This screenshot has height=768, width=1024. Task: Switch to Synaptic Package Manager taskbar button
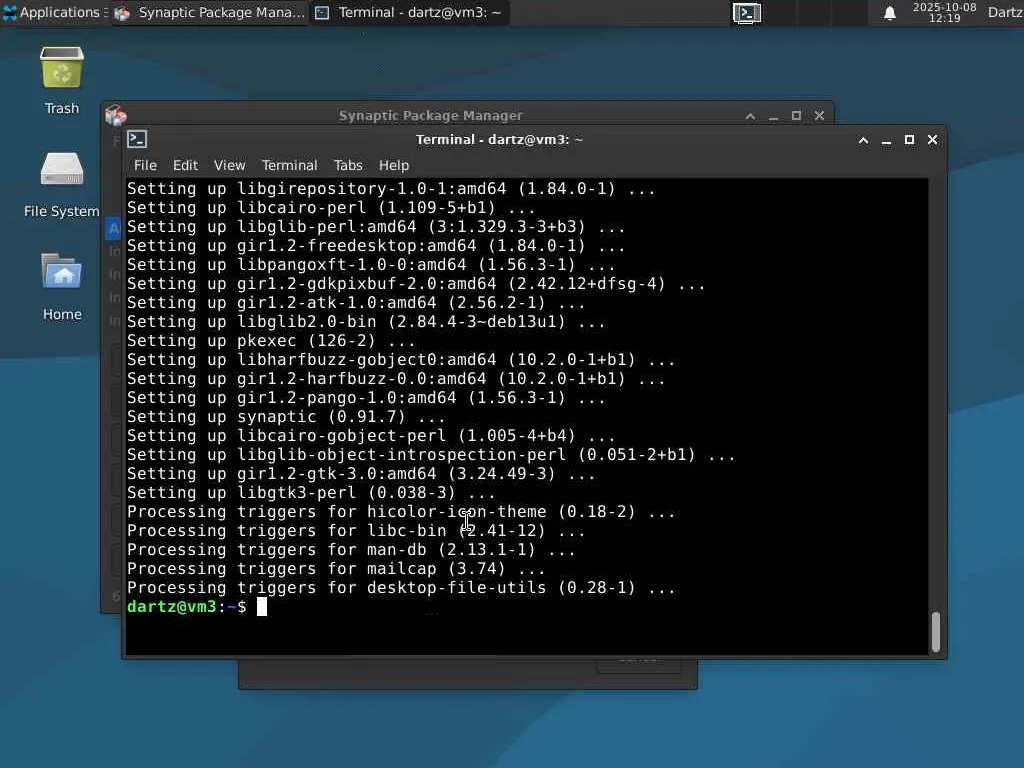pyautogui.click(x=210, y=12)
